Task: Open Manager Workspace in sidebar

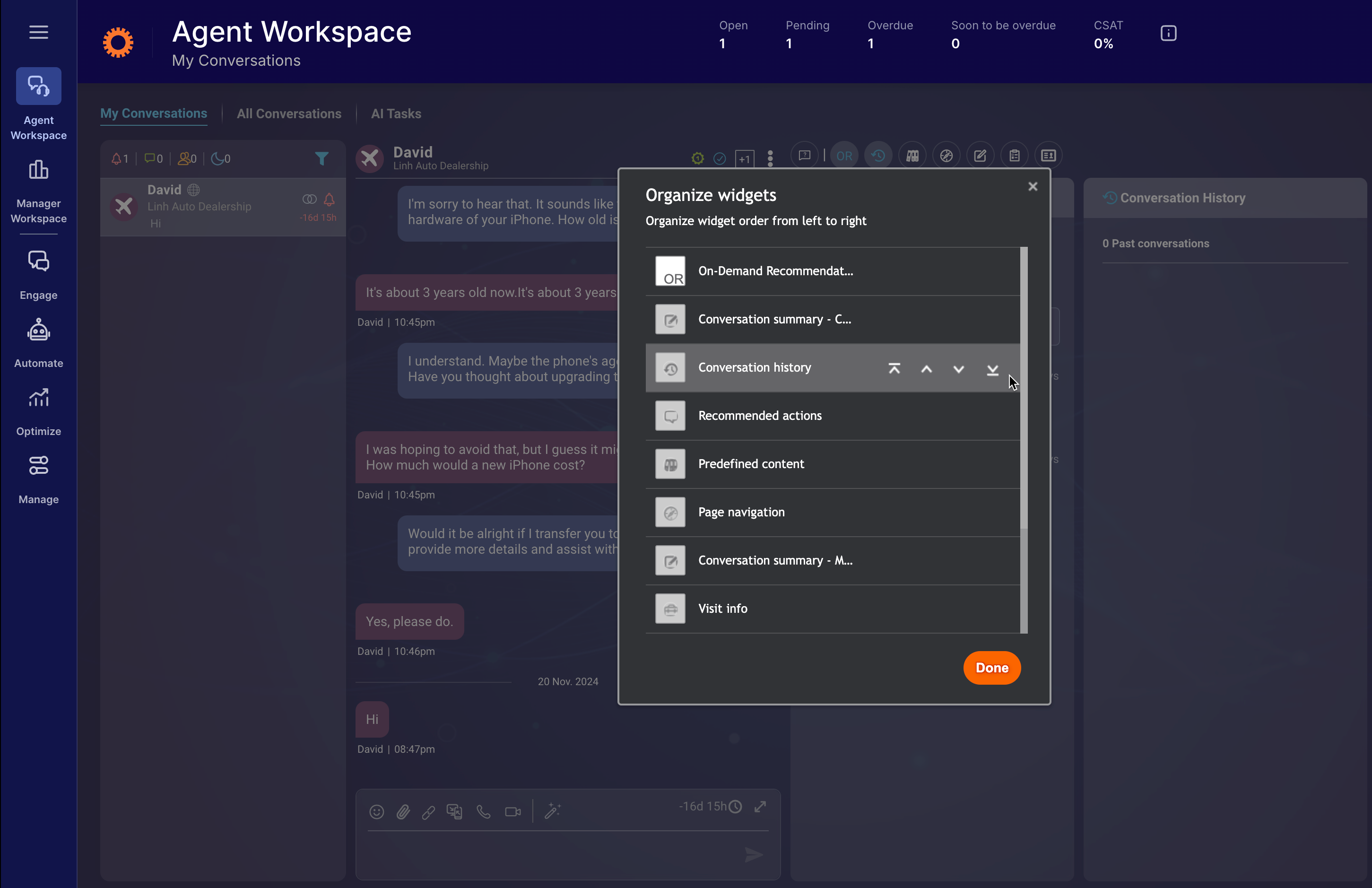Action: (39, 192)
